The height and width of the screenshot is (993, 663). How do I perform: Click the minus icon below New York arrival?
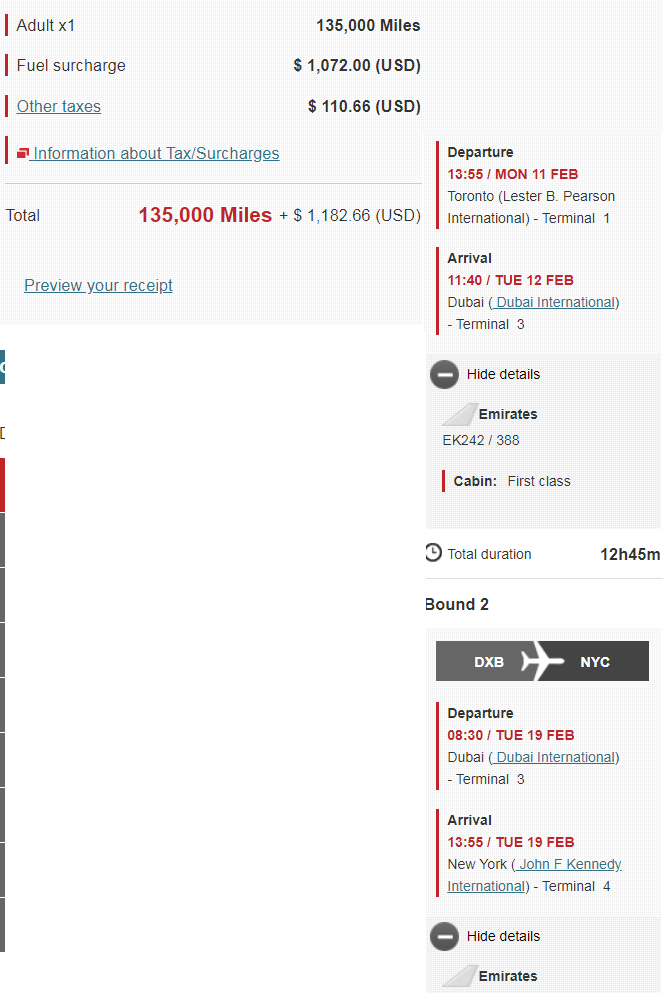coord(444,936)
